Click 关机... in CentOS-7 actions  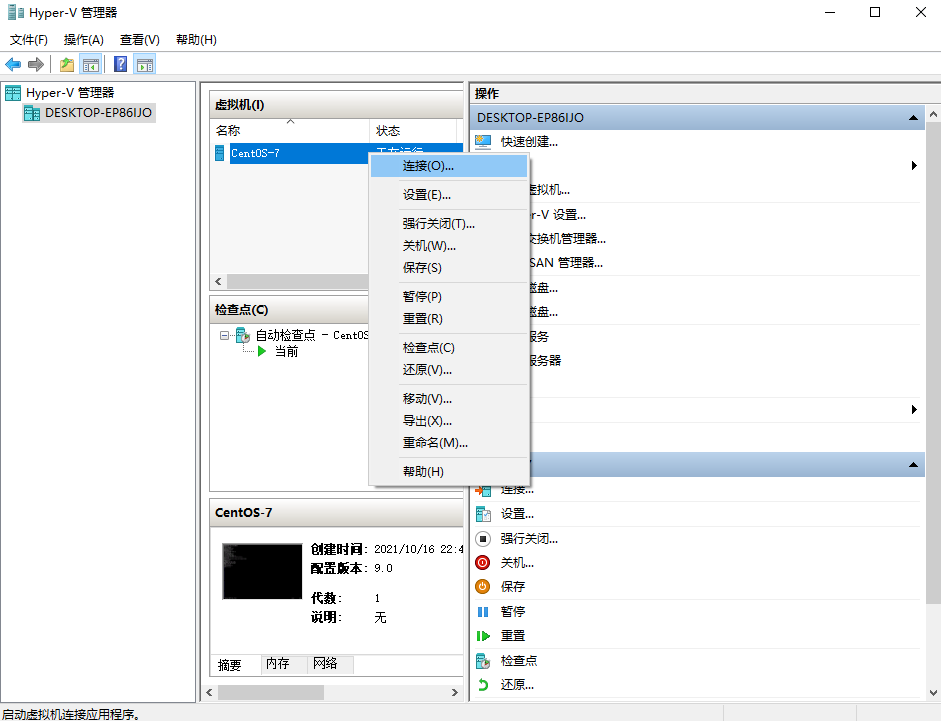(517, 563)
